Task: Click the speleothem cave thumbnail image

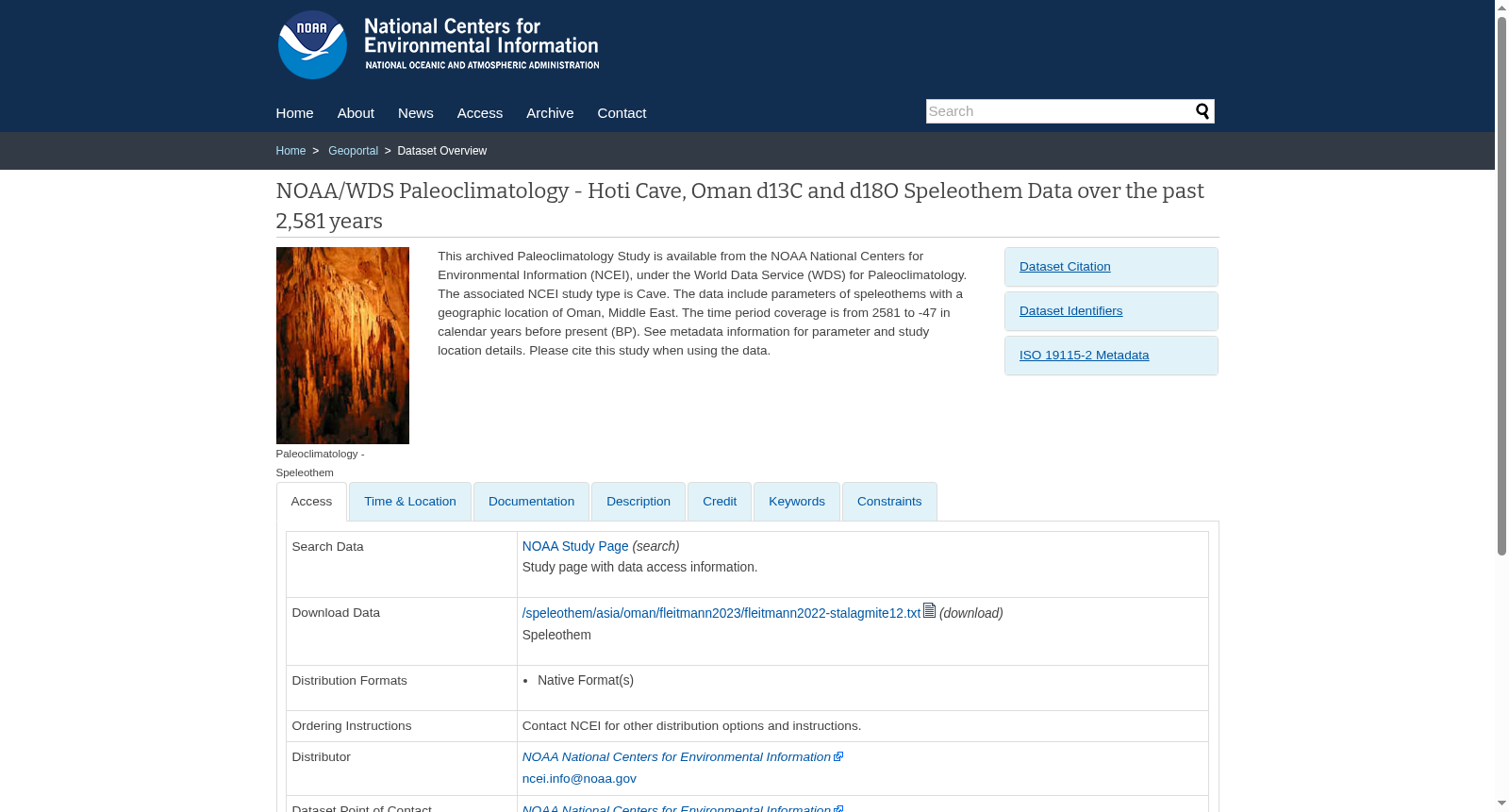Action: [x=342, y=345]
